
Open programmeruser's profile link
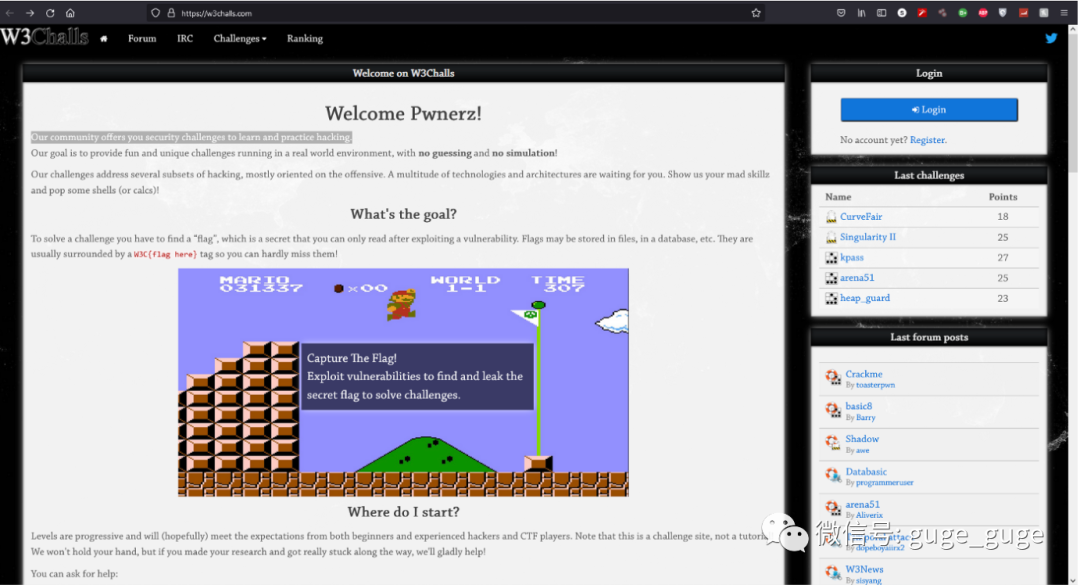[x=884, y=483]
